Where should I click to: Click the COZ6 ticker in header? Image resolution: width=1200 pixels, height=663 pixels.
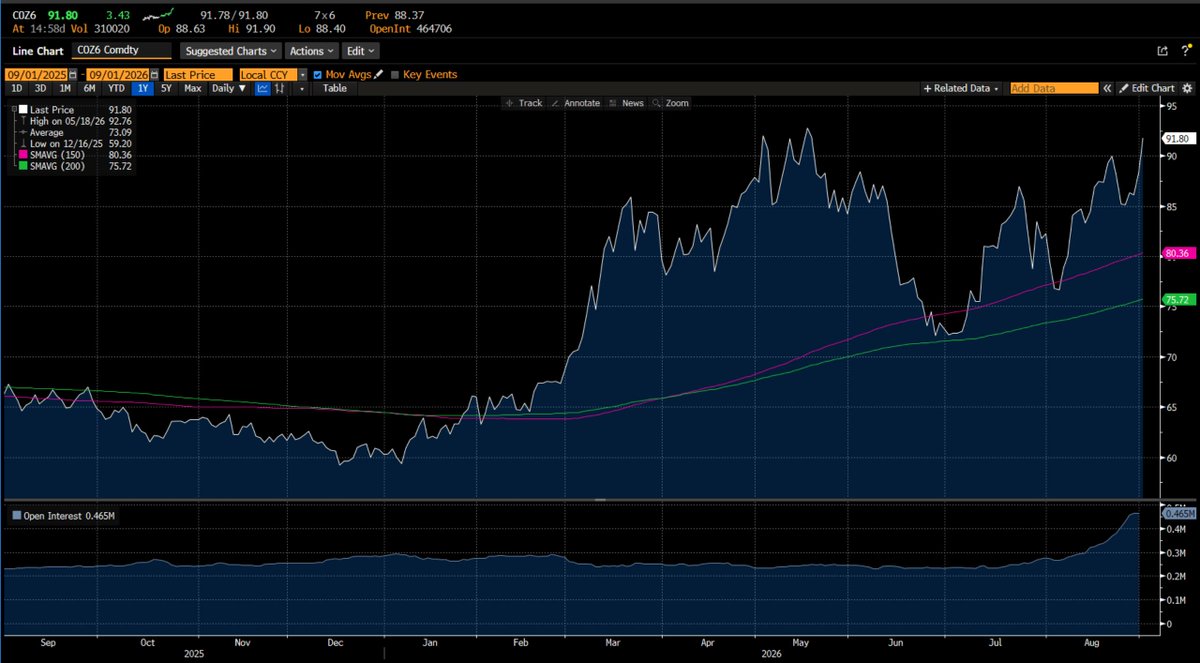(x=23, y=15)
